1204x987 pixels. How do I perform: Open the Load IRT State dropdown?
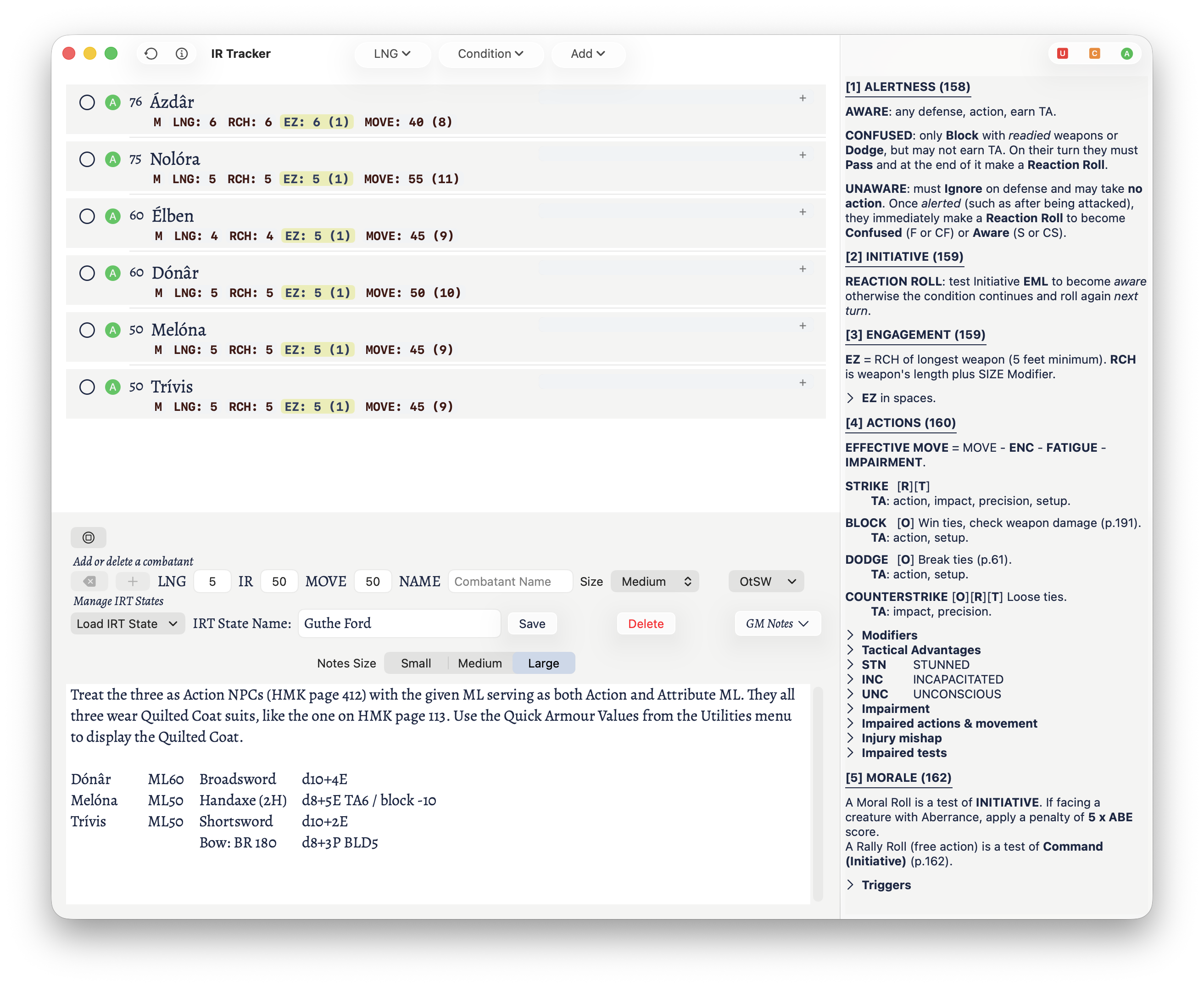pyautogui.click(x=127, y=624)
